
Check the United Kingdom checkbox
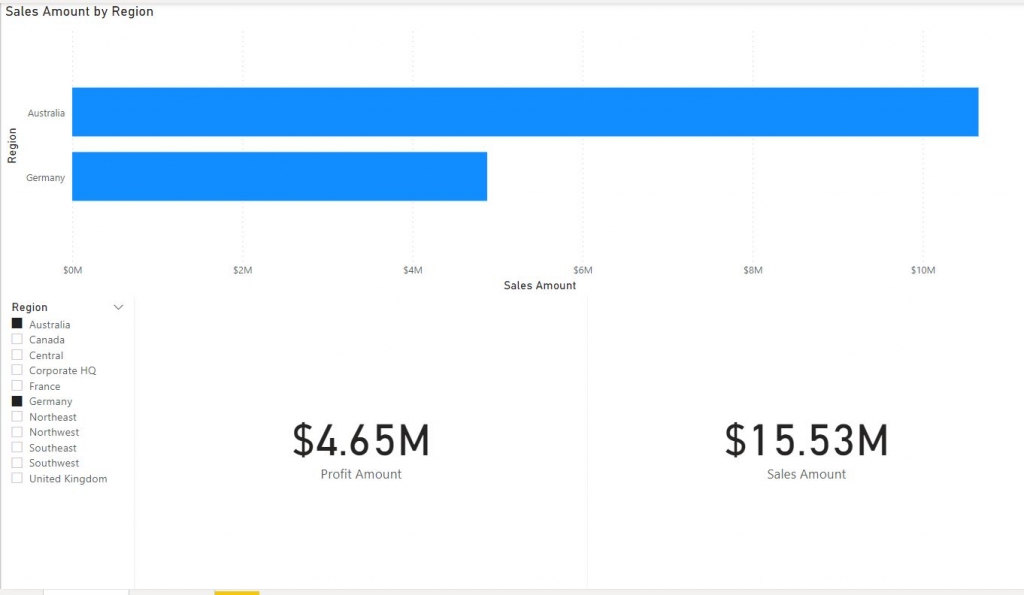pyautogui.click(x=15, y=478)
